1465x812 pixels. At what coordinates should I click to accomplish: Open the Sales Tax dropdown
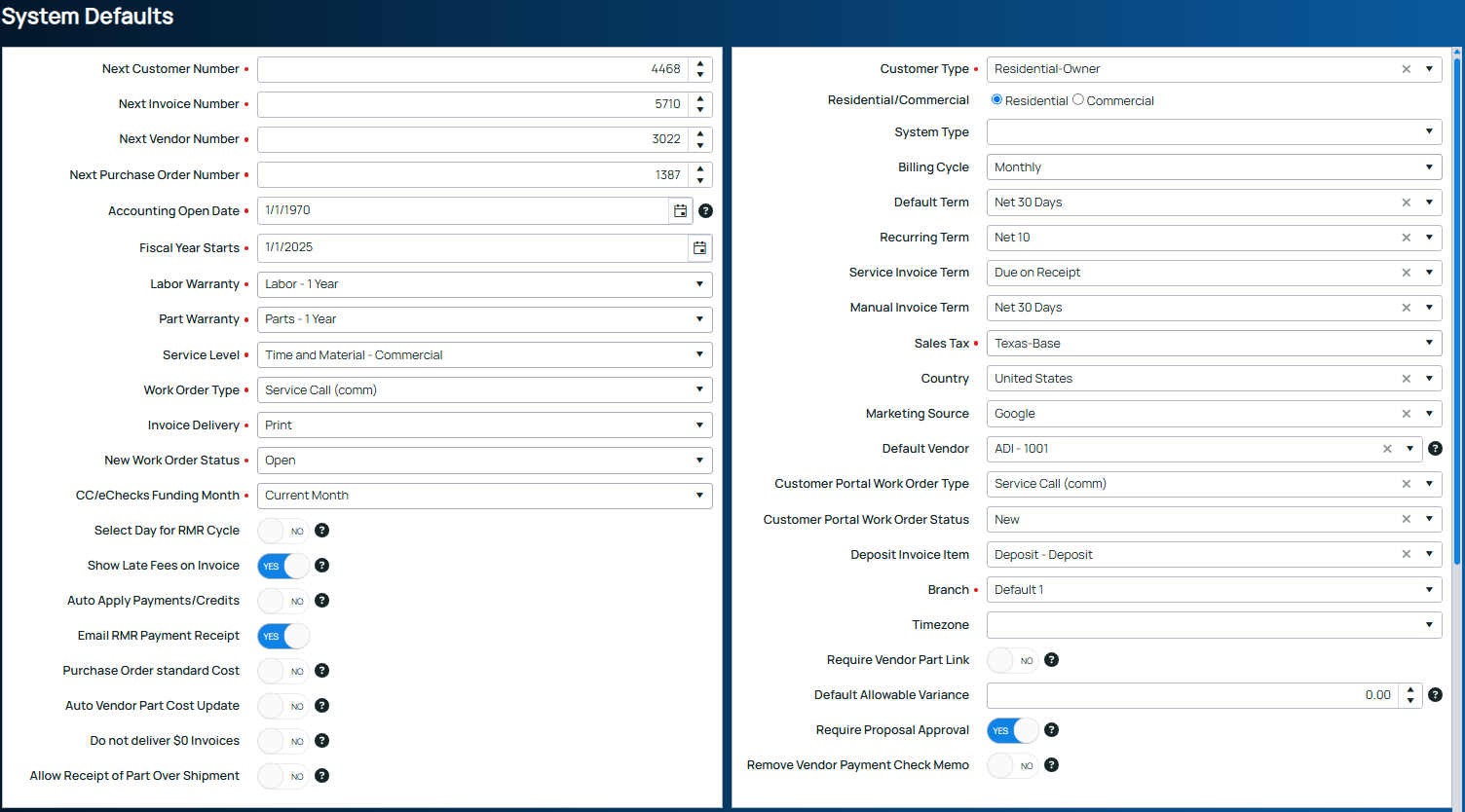1429,344
